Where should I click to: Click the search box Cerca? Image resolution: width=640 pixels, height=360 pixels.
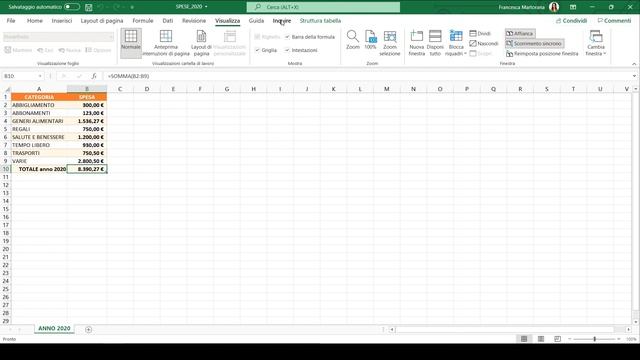323,7
